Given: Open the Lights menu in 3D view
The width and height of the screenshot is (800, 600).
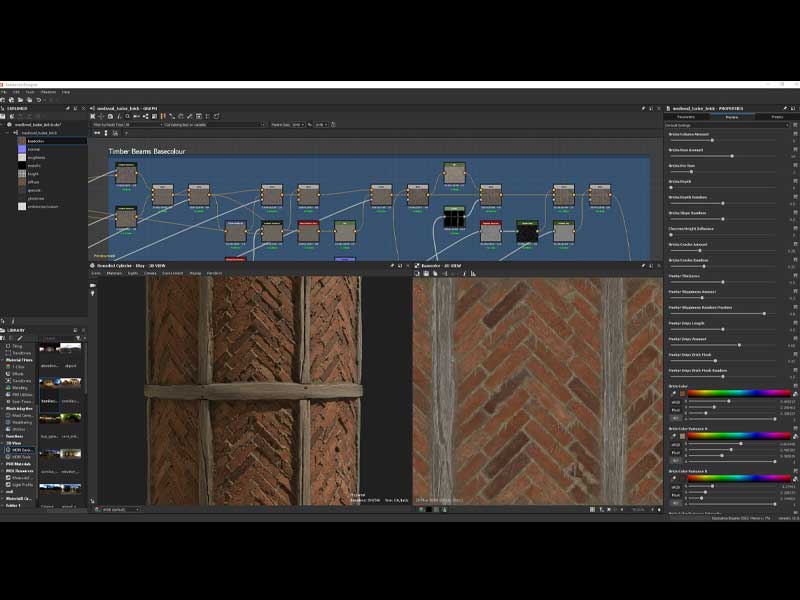Looking at the screenshot, I should 132,273.
